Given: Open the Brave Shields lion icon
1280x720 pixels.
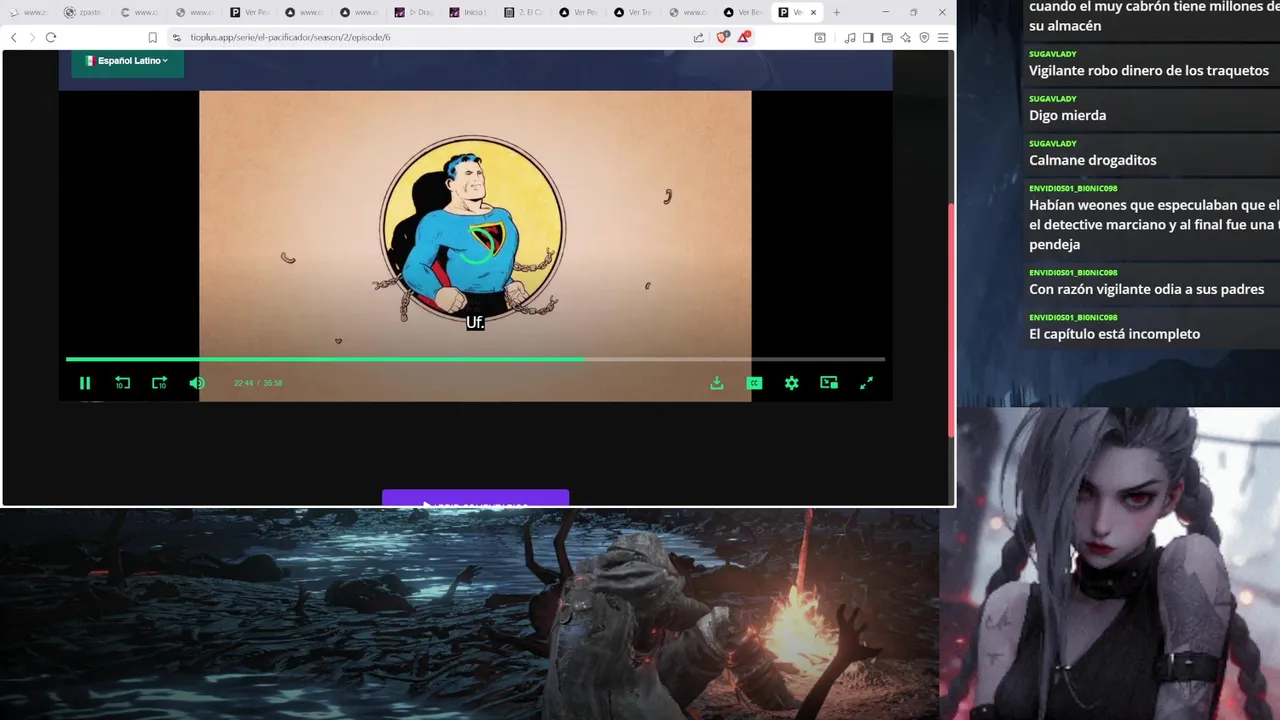Looking at the screenshot, I should [x=723, y=37].
